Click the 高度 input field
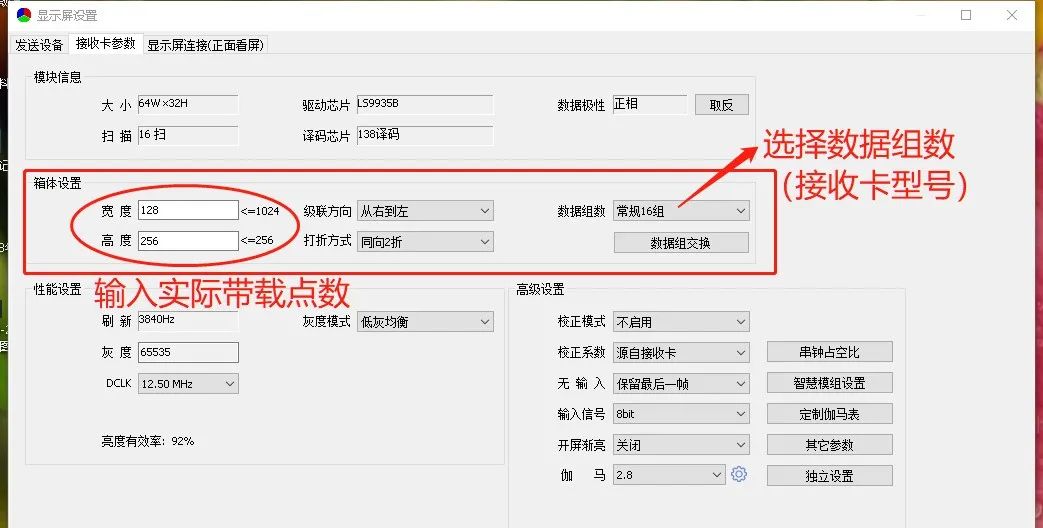 188,241
